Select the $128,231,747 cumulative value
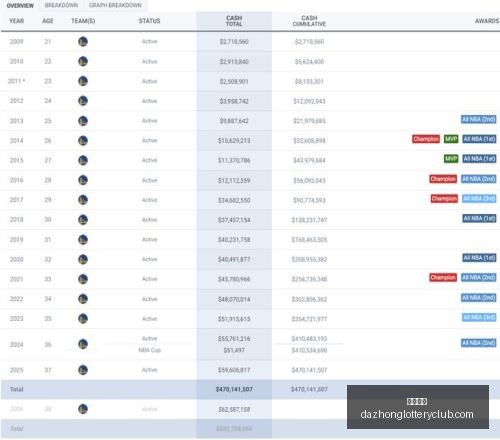500x440 pixels. coord(309,220)
